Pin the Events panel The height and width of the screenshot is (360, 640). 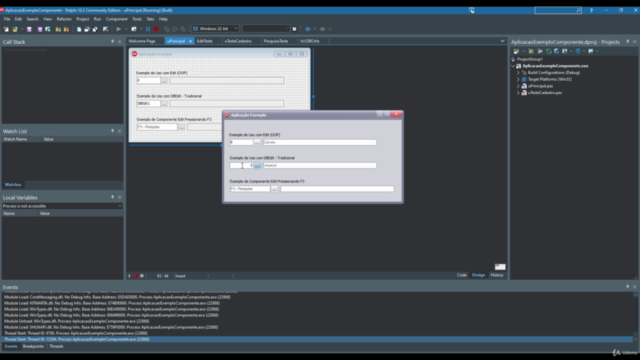pos(628,287)
